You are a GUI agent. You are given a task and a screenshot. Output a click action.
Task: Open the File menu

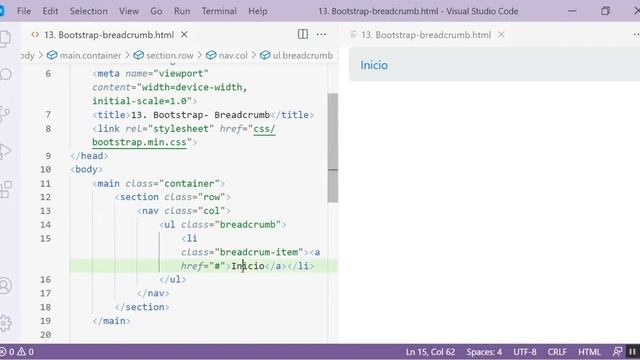coord(24,11)
